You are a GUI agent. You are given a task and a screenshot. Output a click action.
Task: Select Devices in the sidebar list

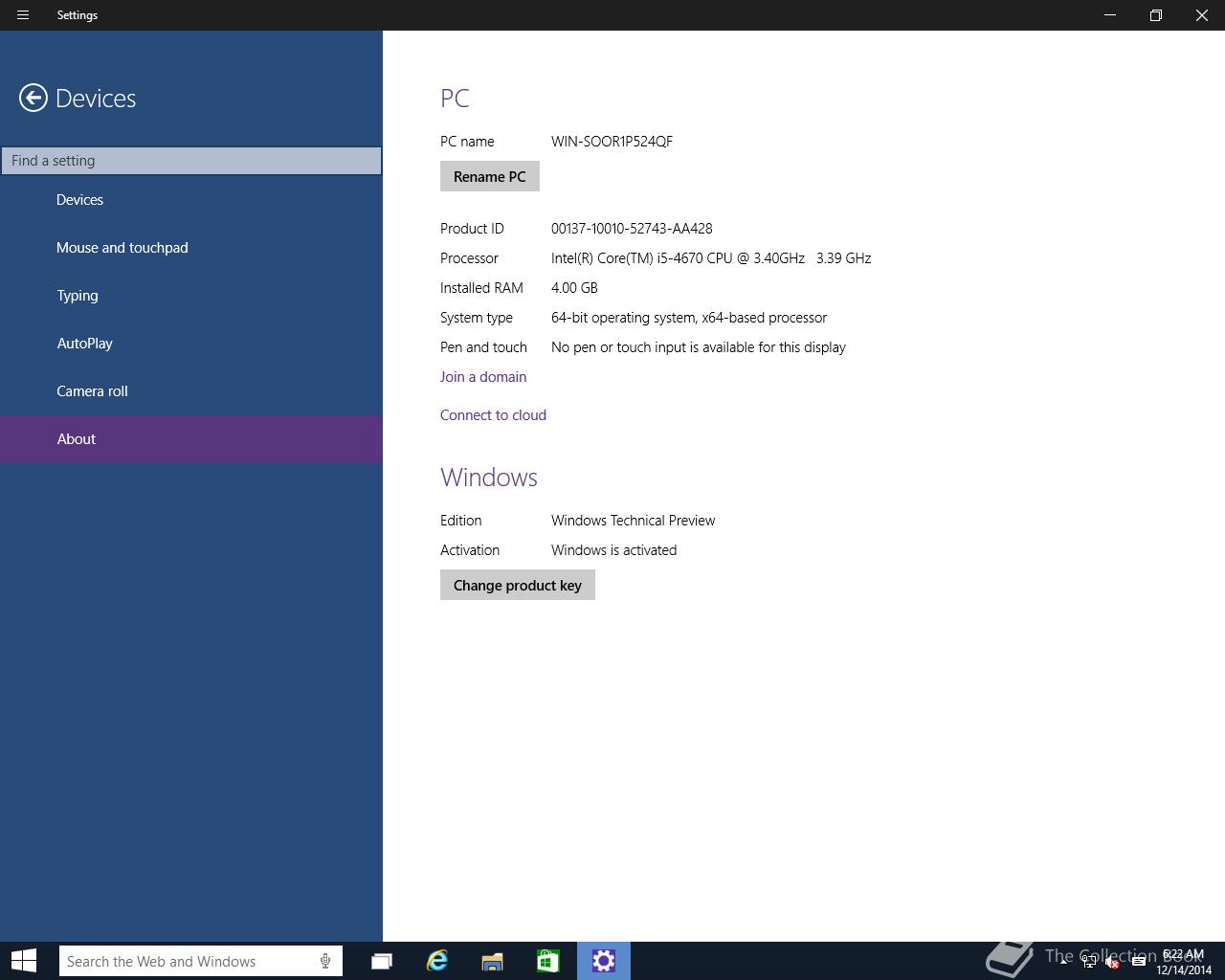(x=191, y=200)
